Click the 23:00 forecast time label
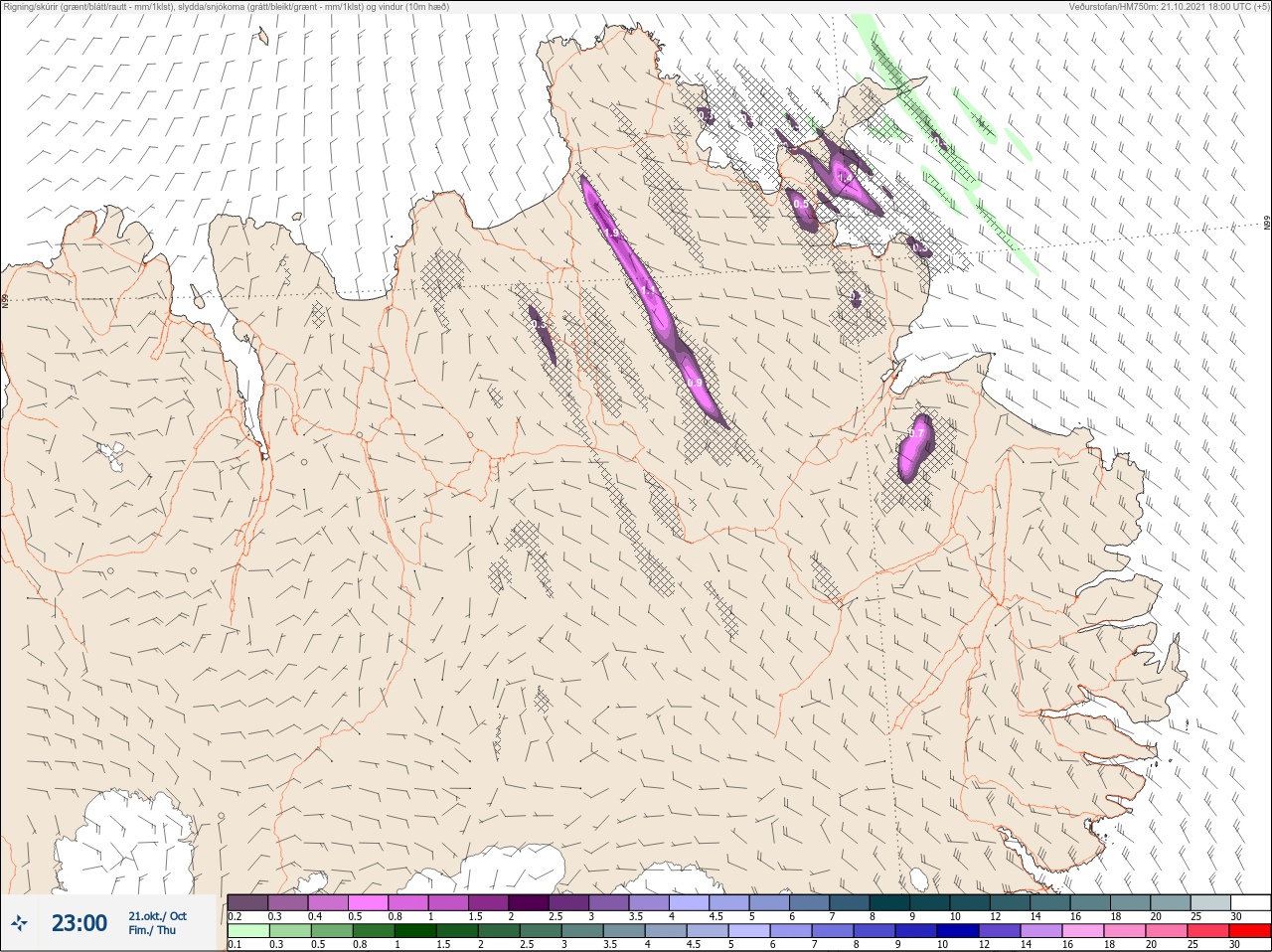1272x952 pixels. pos(79,923)
